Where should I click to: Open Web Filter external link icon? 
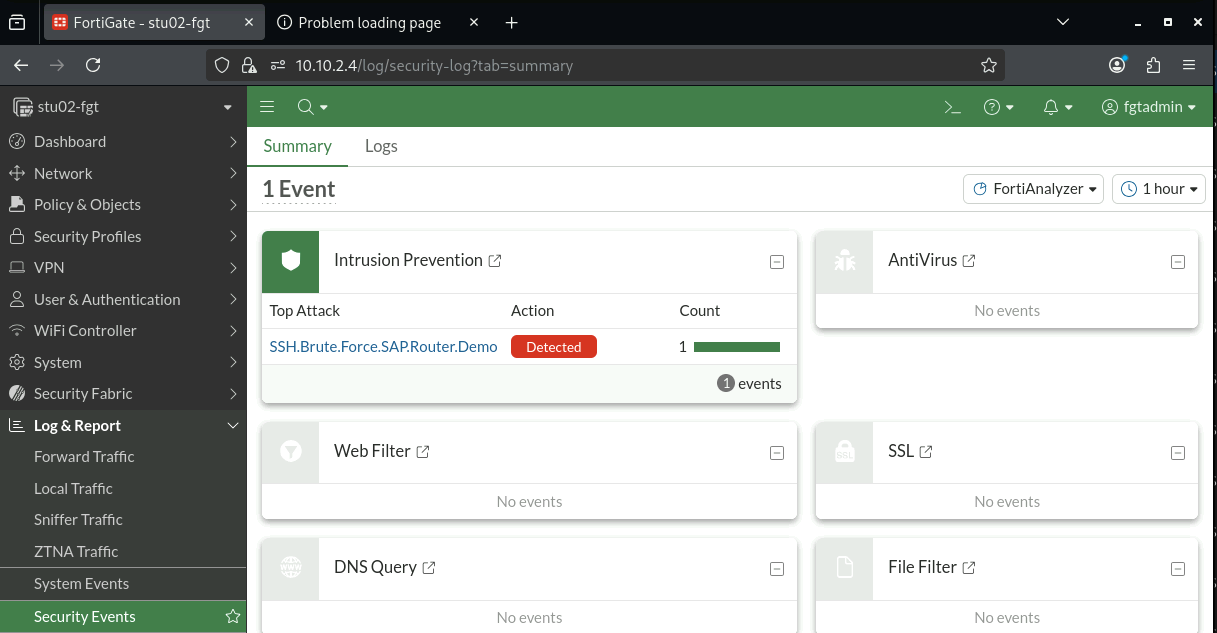click(x=423, y=452)
